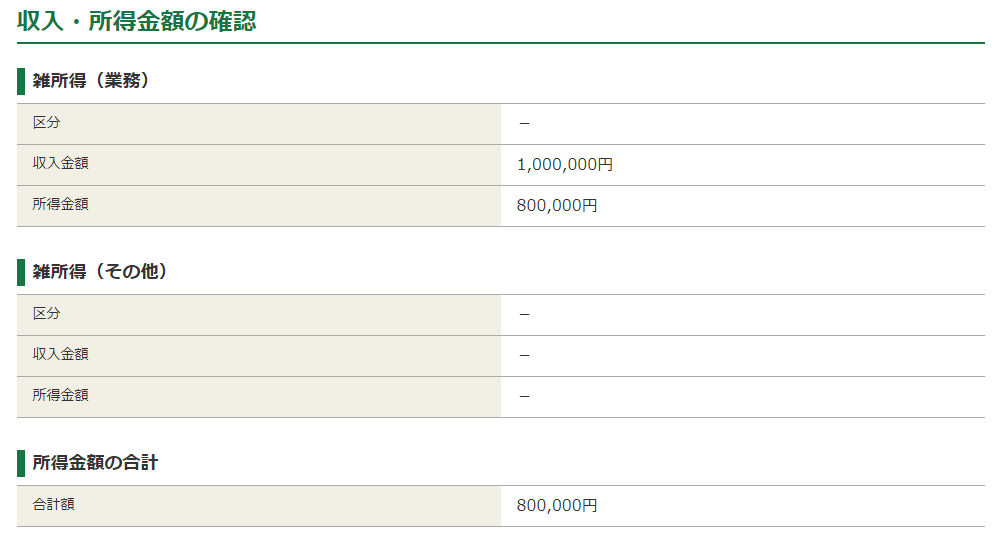Select the 1,000,000円 income amount

pyautogui.click(x=565, y=165)
